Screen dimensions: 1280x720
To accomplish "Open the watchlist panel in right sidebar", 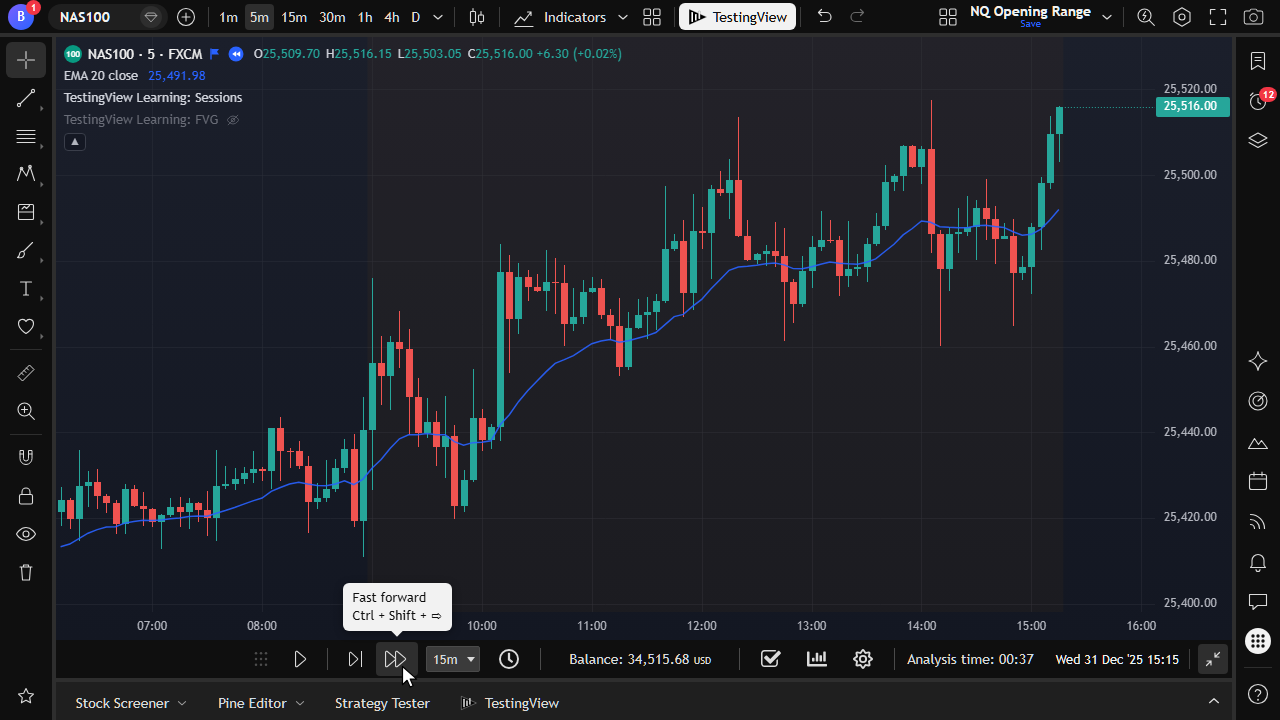I will coord(1258,61).
